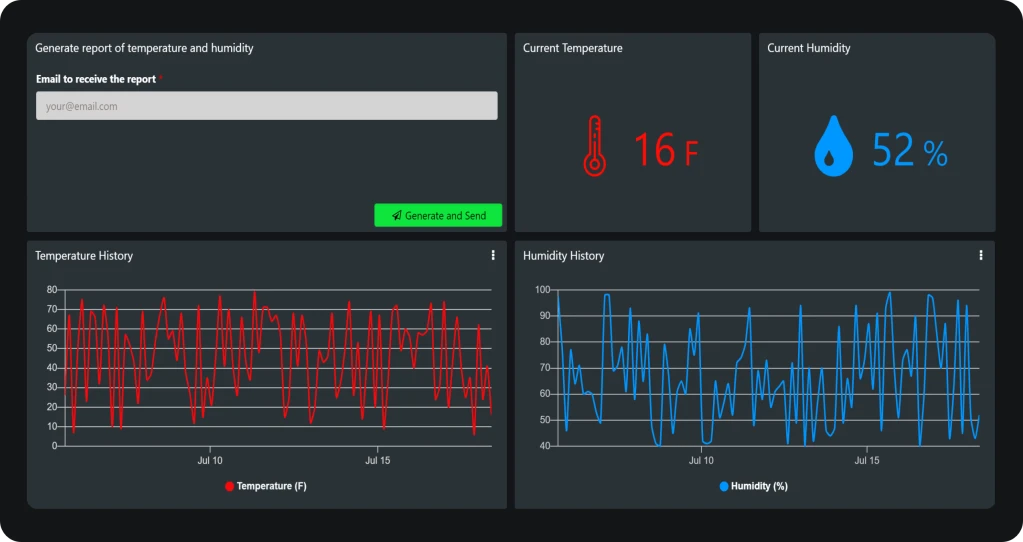Select the 16 F temperature reading
Viewport: 1023px width, 542px height.
coord(665,150)
